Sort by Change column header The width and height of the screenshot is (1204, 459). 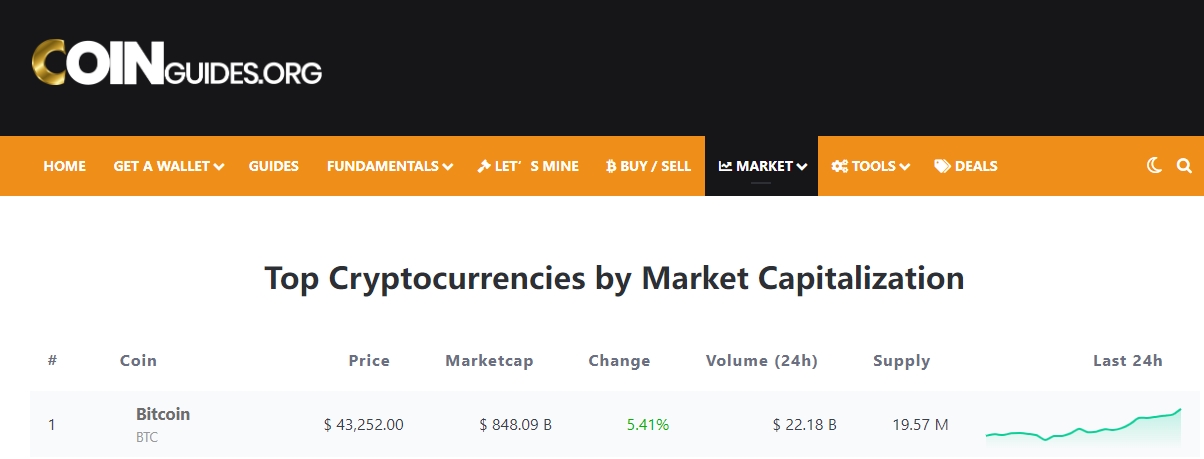pyautogui.click(x=619, y=361)
